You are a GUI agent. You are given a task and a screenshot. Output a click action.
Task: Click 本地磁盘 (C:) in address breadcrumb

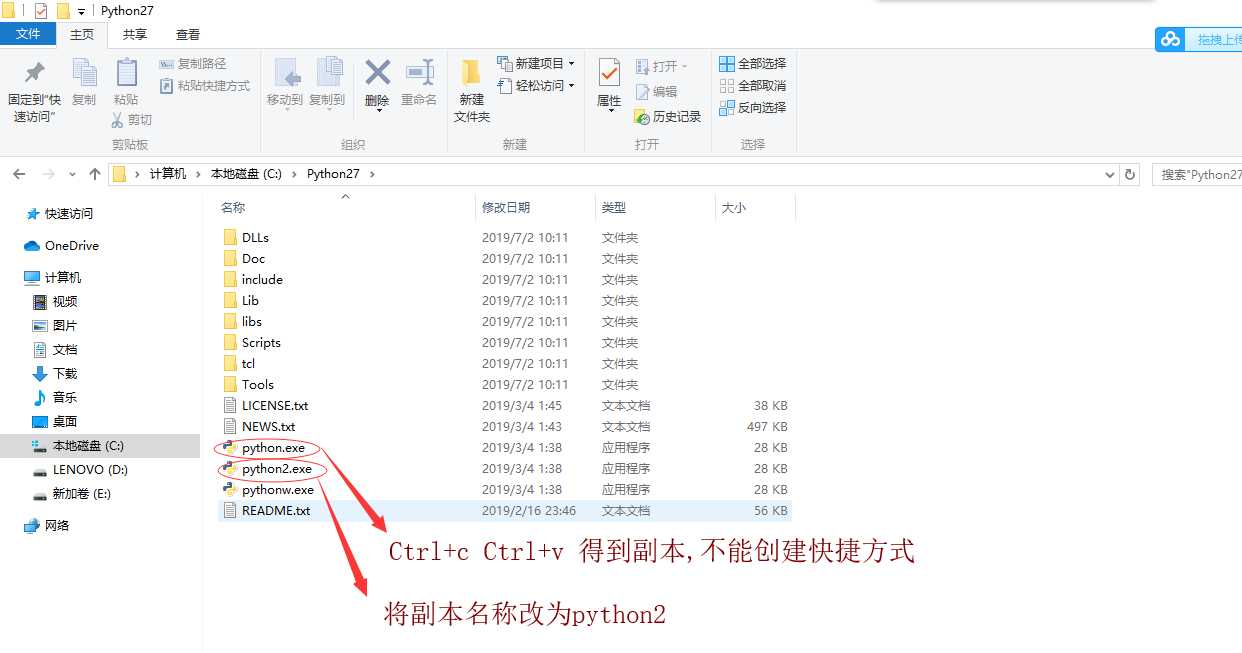(x=246, y=174)
